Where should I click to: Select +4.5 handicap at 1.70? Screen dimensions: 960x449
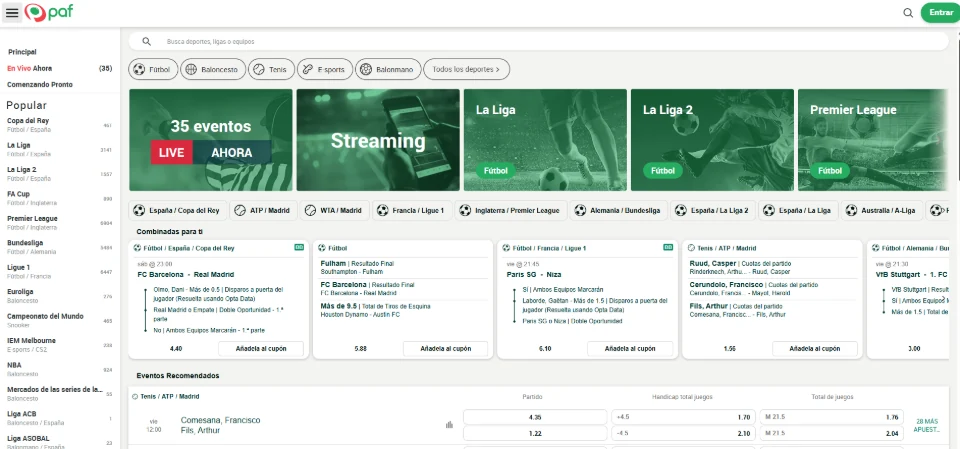(683, 417)
